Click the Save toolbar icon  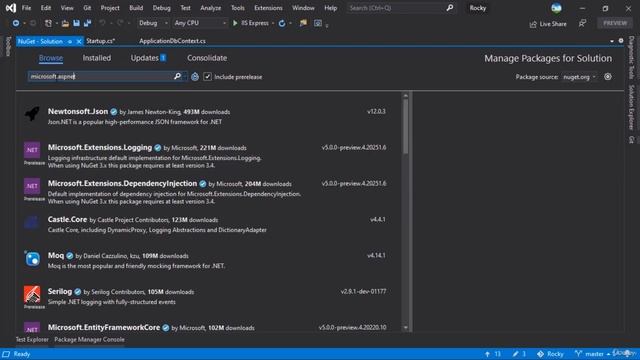pyautogui.click(x=76, y=23)
